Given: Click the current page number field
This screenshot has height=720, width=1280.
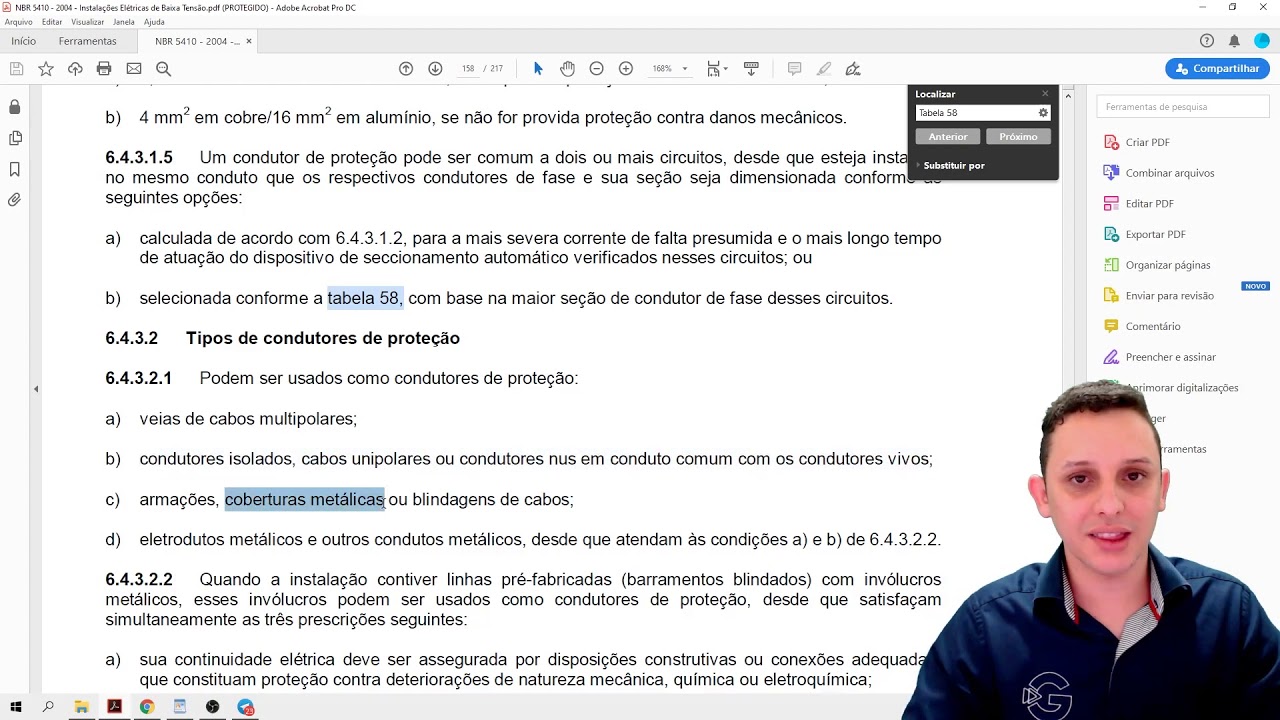Looking at the screenshot, I should (x=468, y=69).
